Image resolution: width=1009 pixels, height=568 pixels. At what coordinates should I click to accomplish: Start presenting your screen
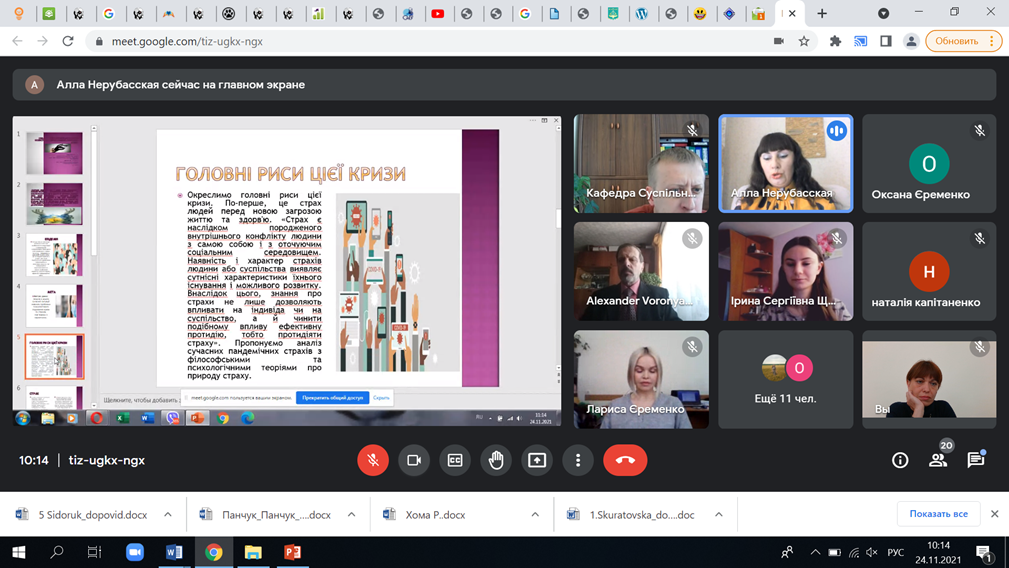[x=537, y=460]
